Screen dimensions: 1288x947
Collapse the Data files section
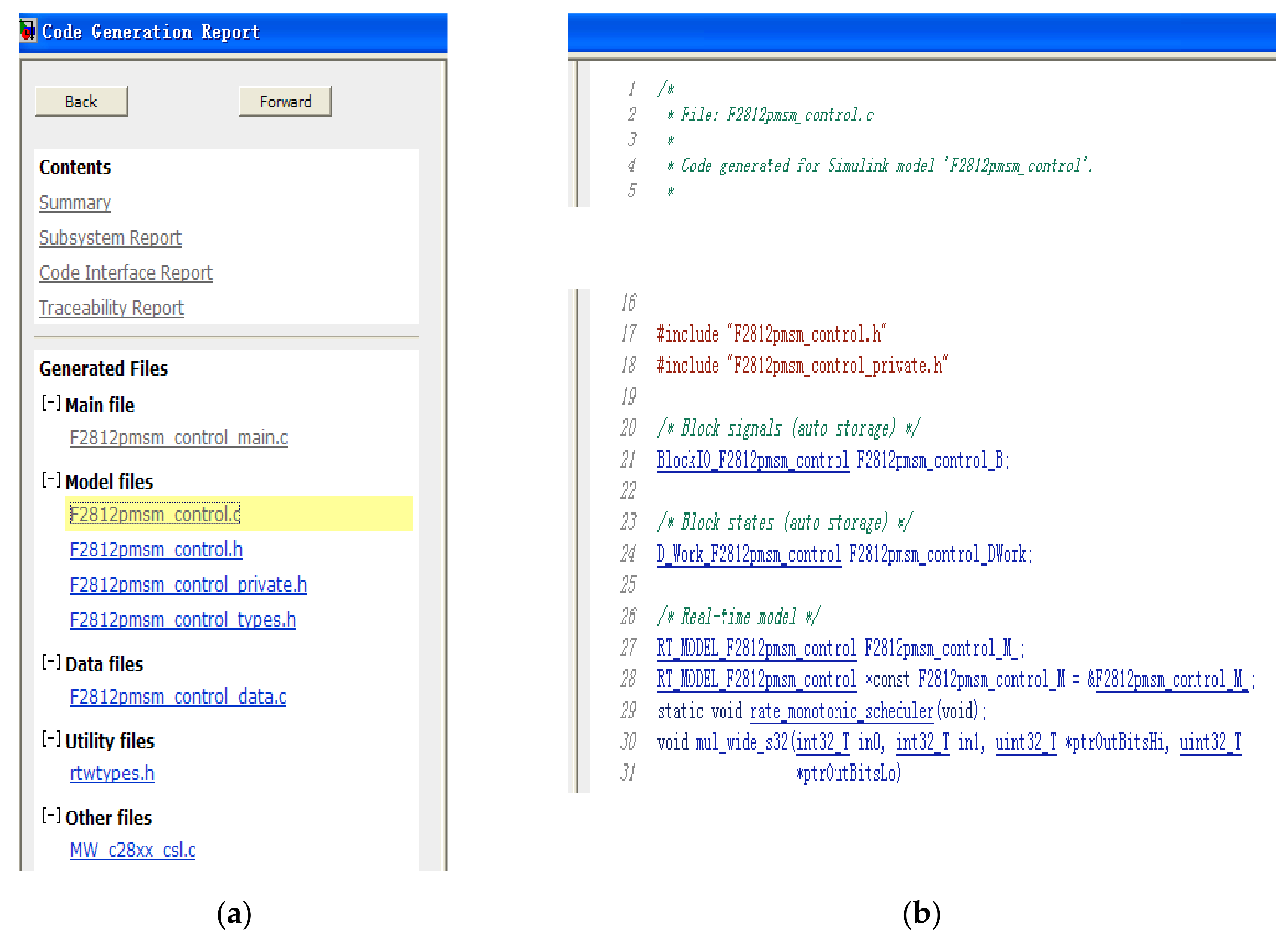[x=51, y=663]
